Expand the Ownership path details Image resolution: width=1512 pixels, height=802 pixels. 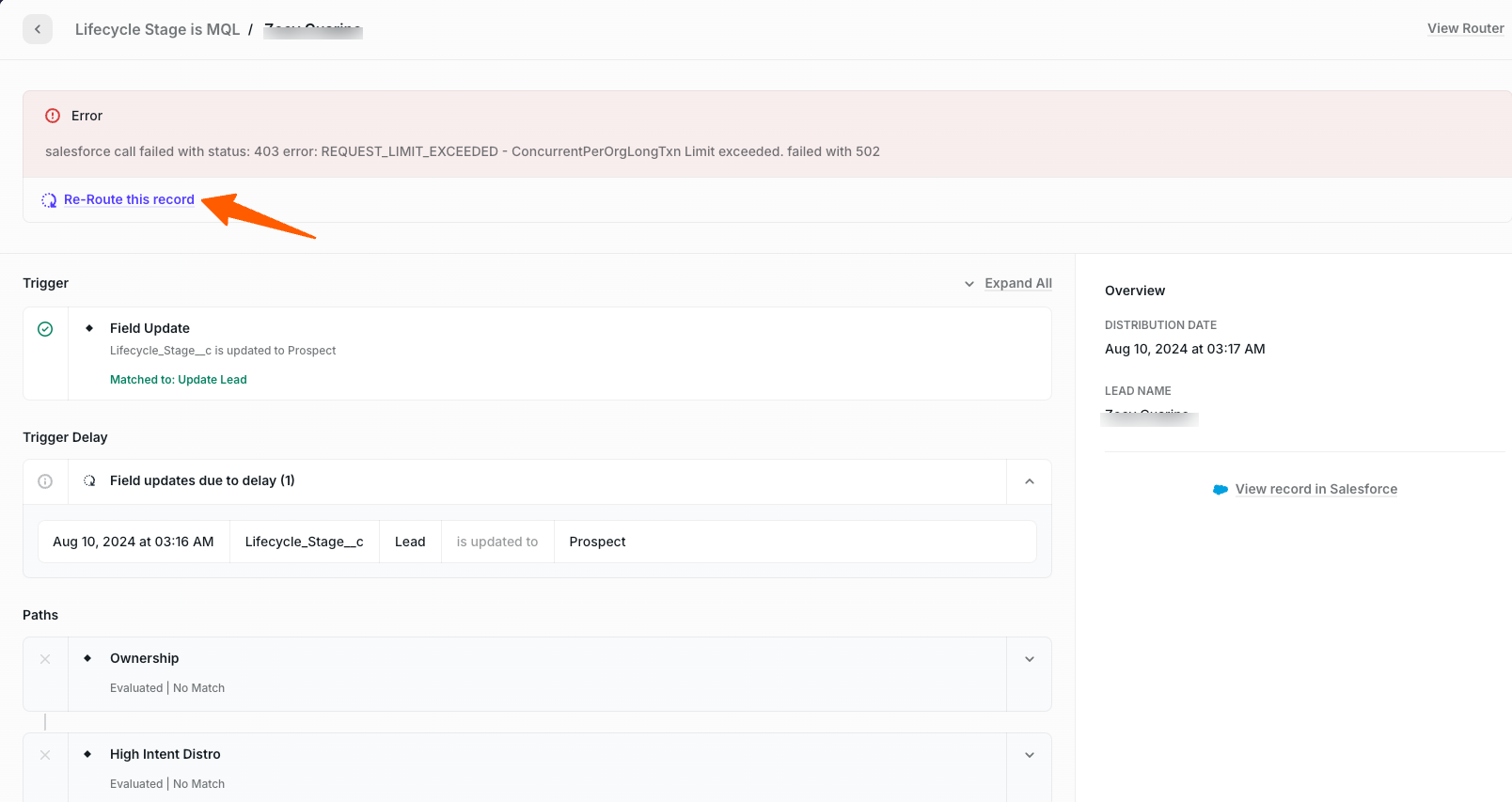point(1029,659)
